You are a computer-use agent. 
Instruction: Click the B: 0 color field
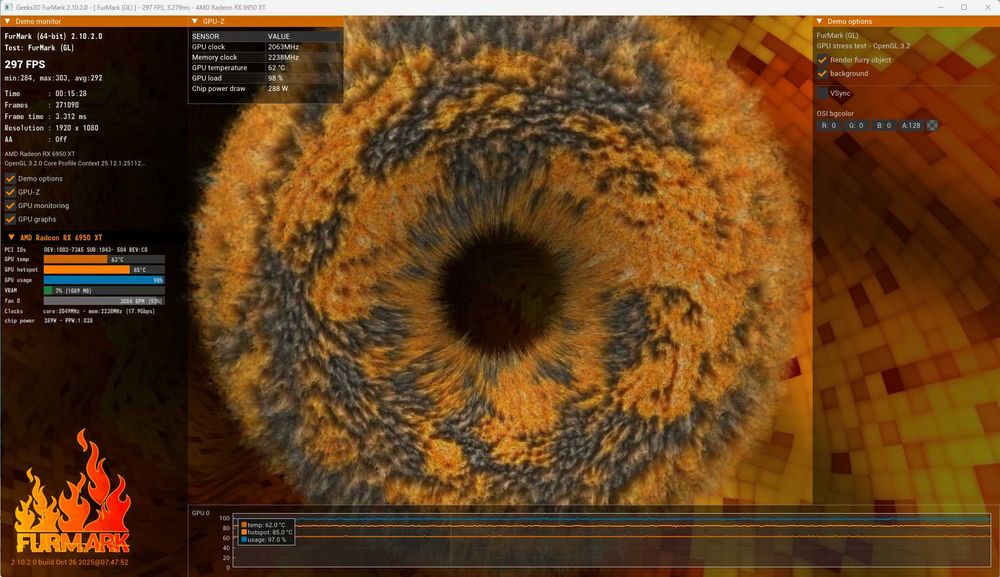[884, 126]
